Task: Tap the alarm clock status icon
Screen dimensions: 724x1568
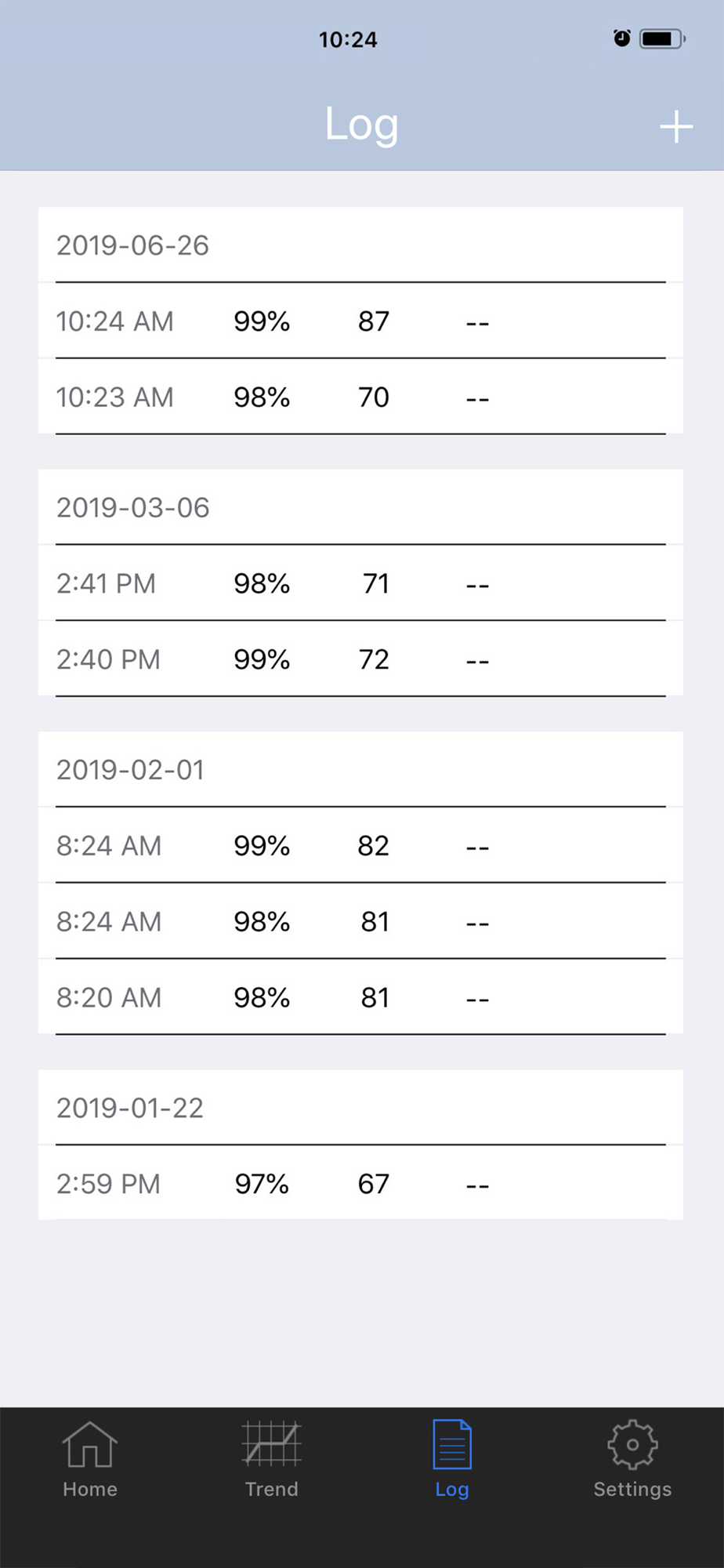Action: tap(622, 38)
